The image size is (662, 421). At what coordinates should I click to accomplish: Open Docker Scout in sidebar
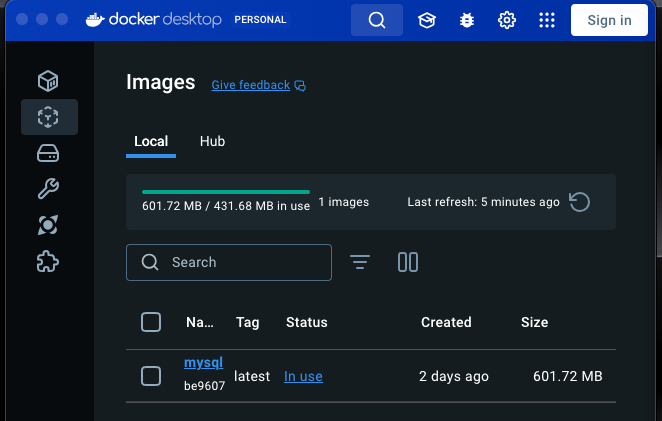click(48, 225)
